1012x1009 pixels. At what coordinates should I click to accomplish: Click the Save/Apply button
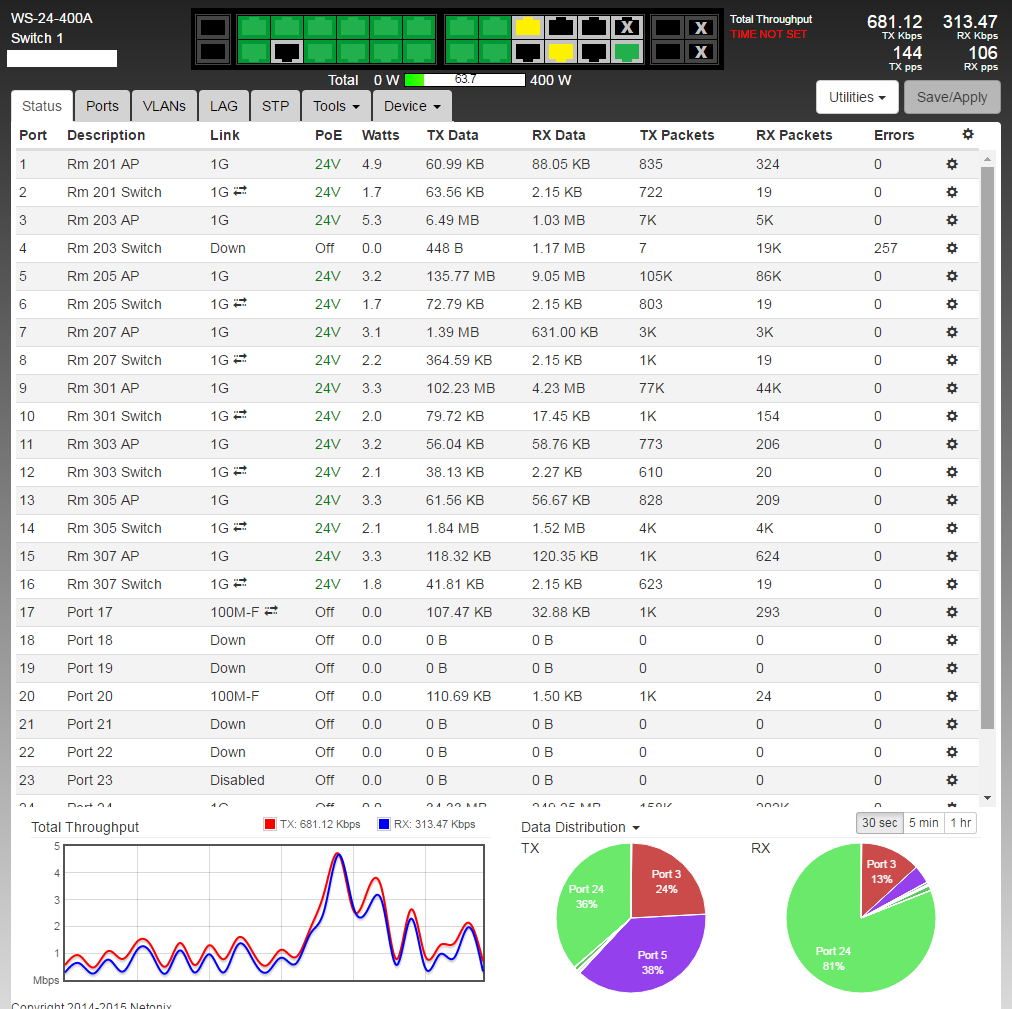coord(952,97)
